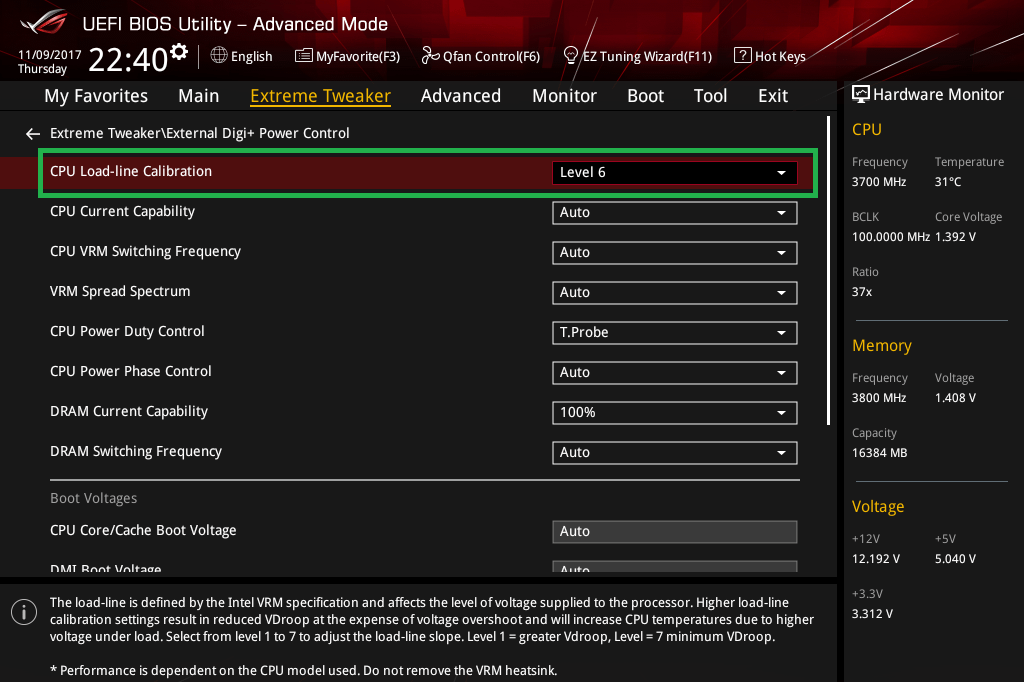Click the Boot Voltages section heading
1024x682 pixels.
coord(93,498)
